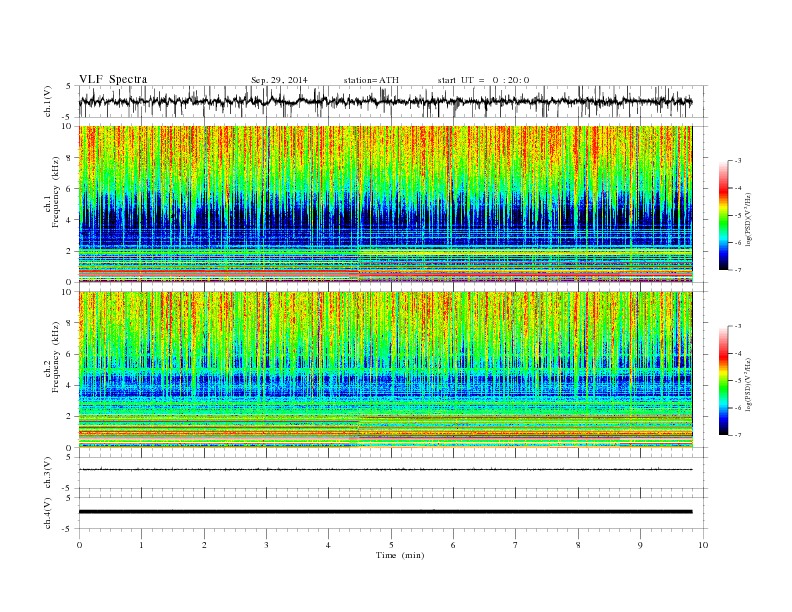Click the "ch.1(V)" waveform axis label
Image resolution: width=792 pixels, height=612 pixels.
click(x=48, y=102)
